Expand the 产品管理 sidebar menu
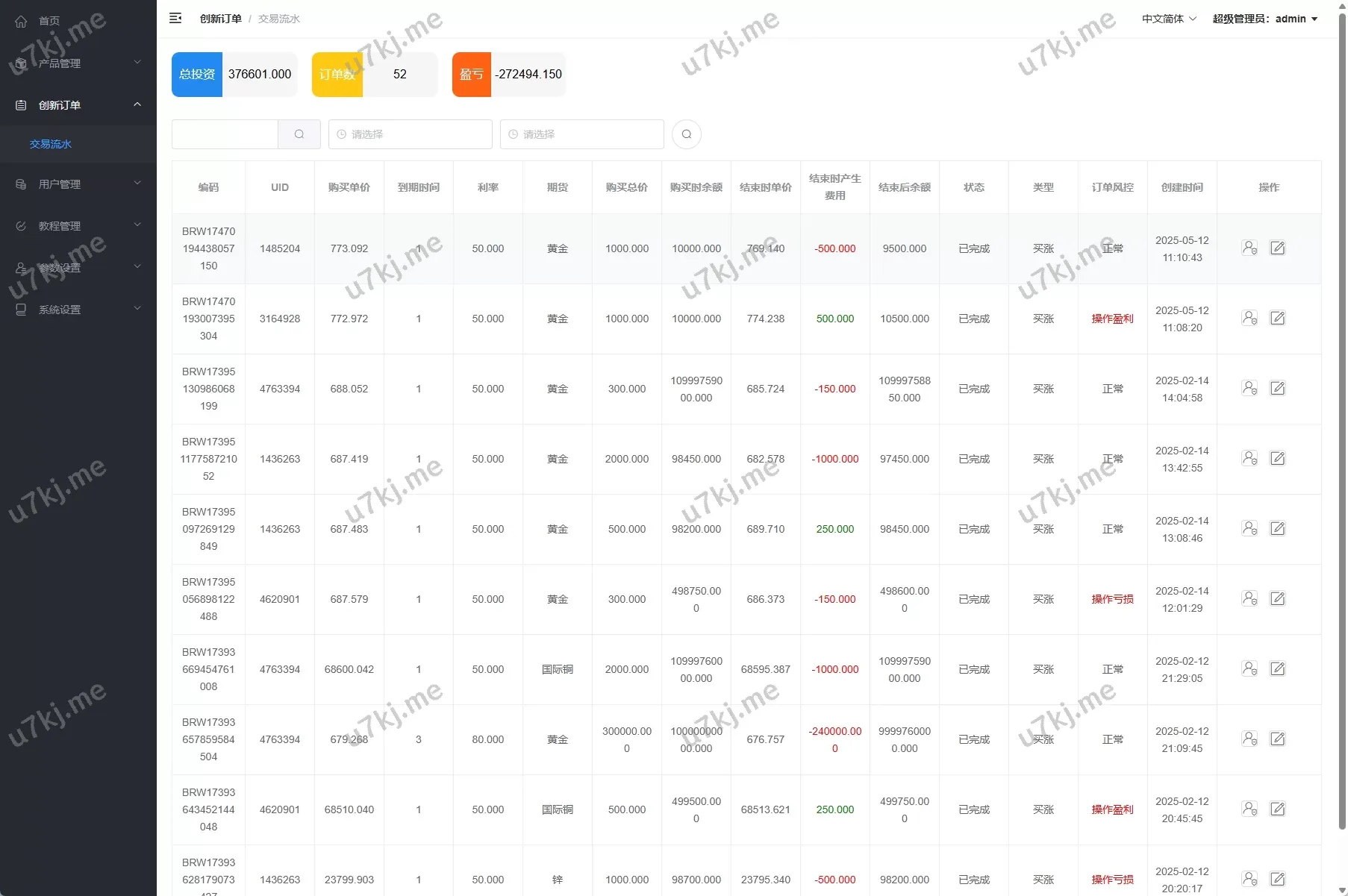The image size is (1348, 896). click(x=78, y=63)
